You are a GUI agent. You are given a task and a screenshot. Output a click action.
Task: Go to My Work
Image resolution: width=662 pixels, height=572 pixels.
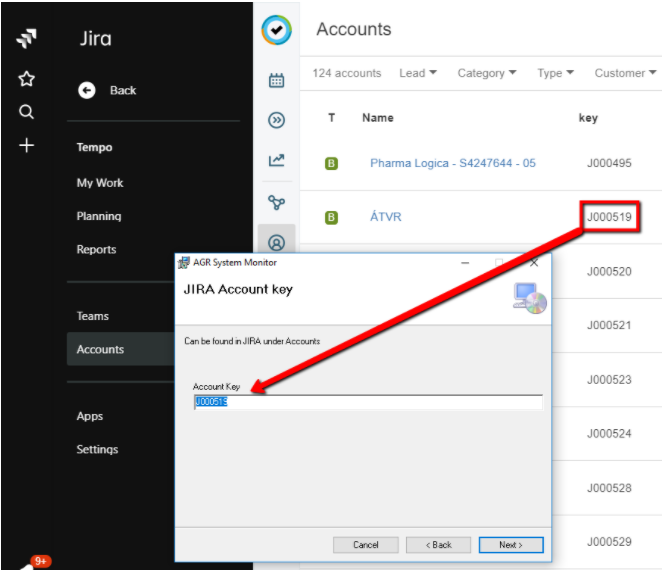[100, 183]
